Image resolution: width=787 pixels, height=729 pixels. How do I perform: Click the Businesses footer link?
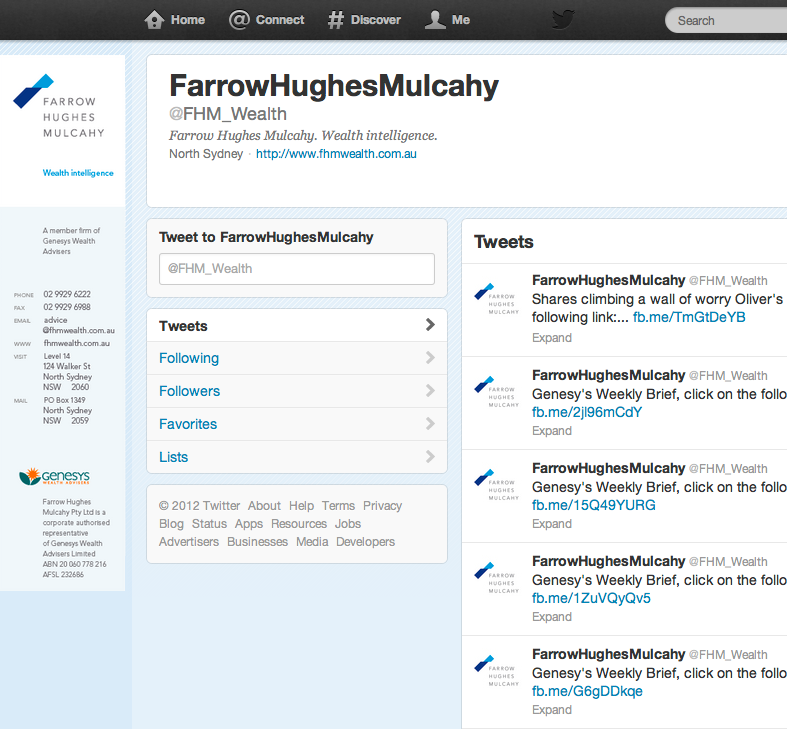point(257,542)
